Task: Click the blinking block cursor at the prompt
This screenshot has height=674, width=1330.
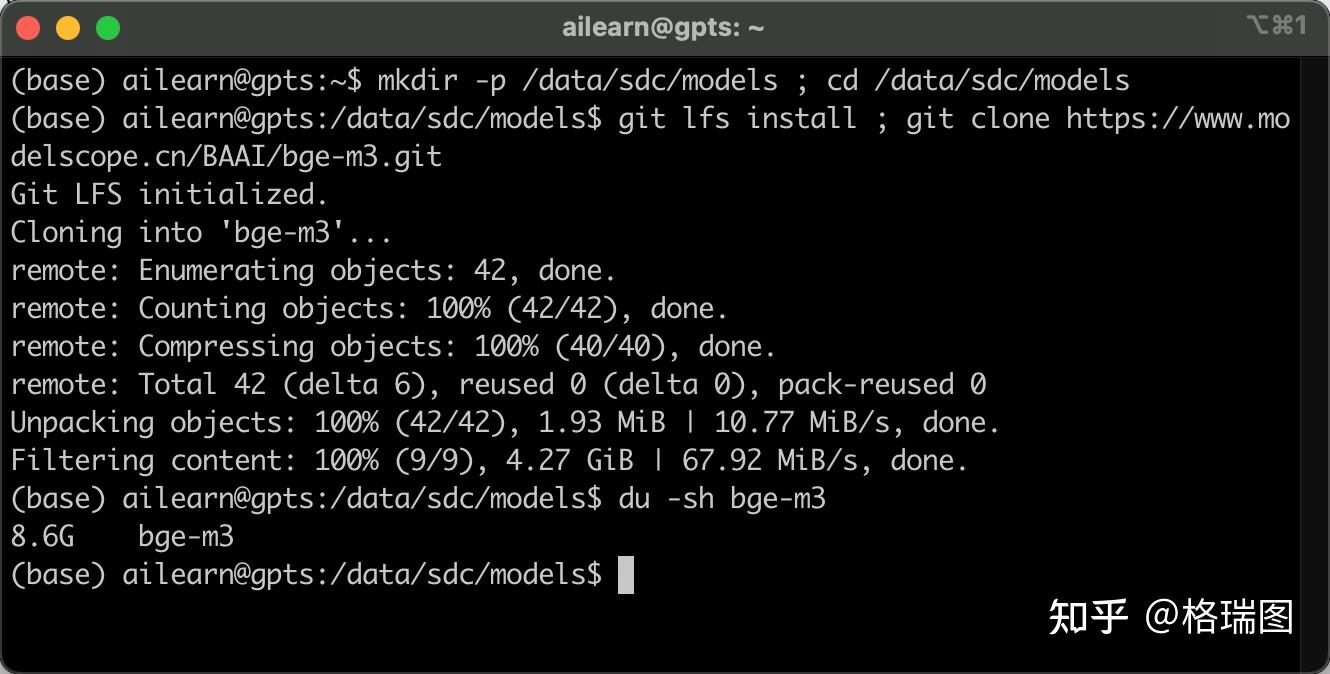Action: coord(626,575)
